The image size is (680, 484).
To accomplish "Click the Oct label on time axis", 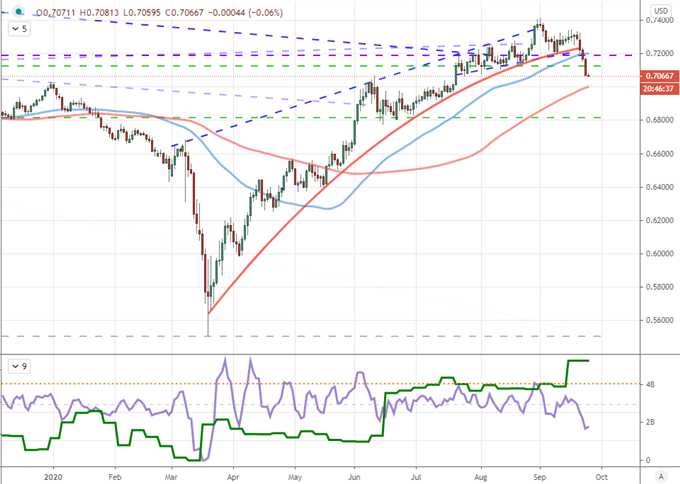I will (x=601, y=477).
